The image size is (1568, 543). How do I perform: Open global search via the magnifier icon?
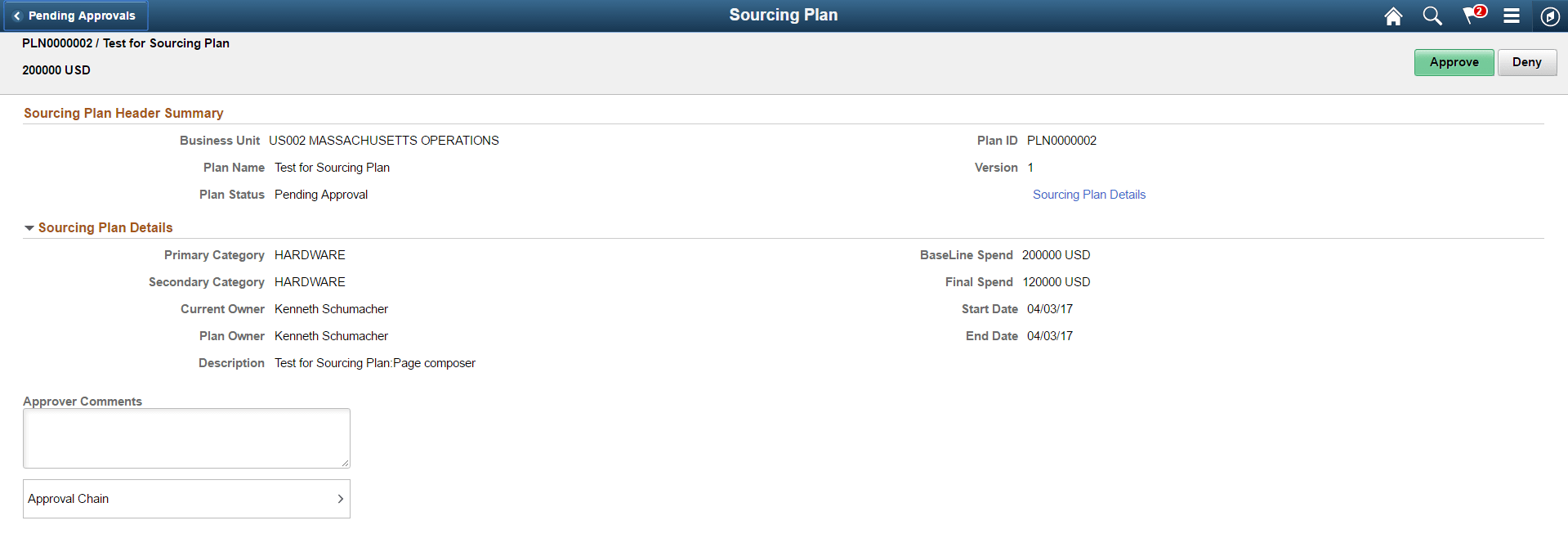(1432, 16)
